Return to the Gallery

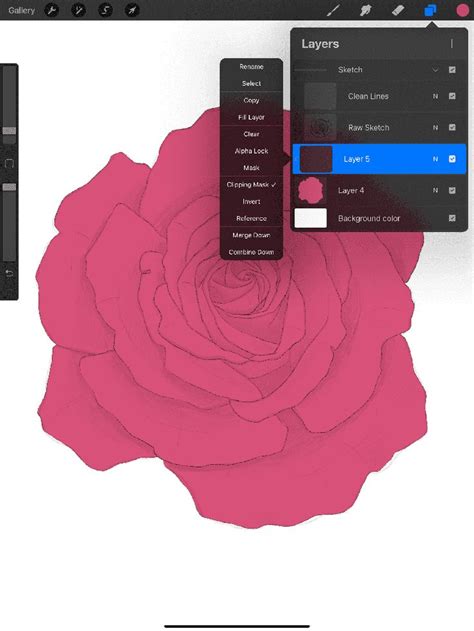[x=21, y=10]
